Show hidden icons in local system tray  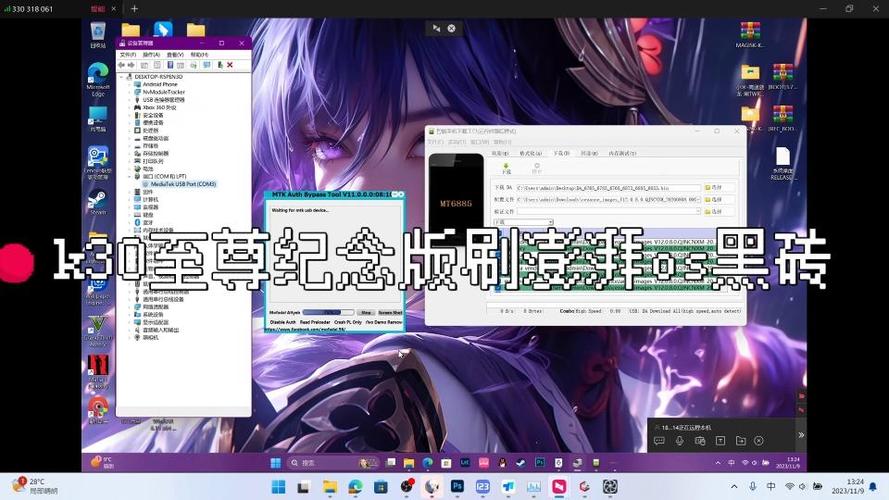[x=734, y=486]
